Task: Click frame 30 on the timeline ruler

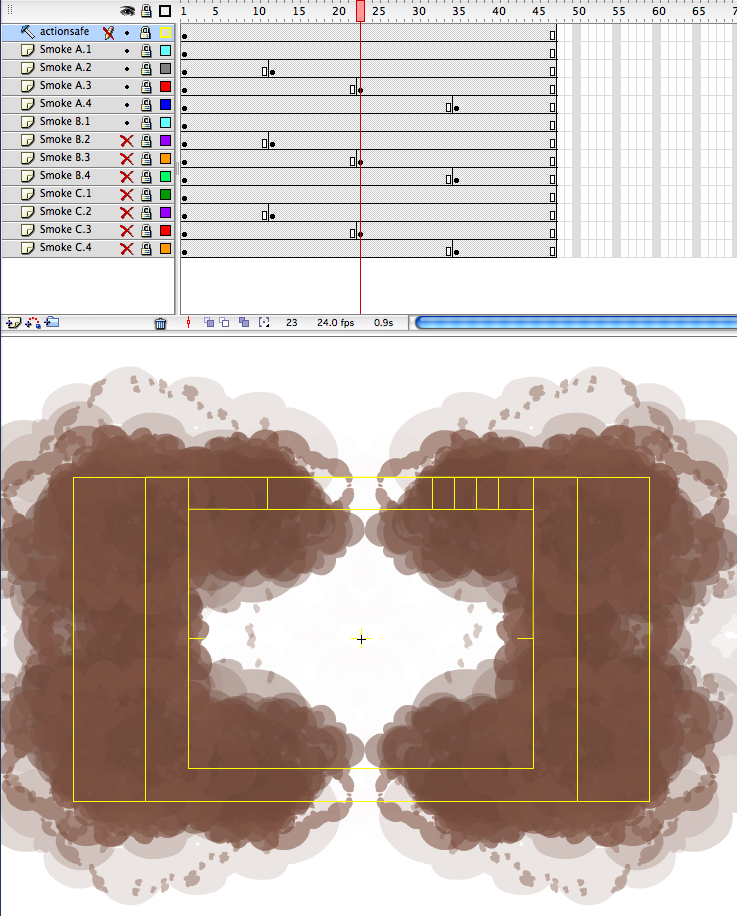Action: [419, 11]
